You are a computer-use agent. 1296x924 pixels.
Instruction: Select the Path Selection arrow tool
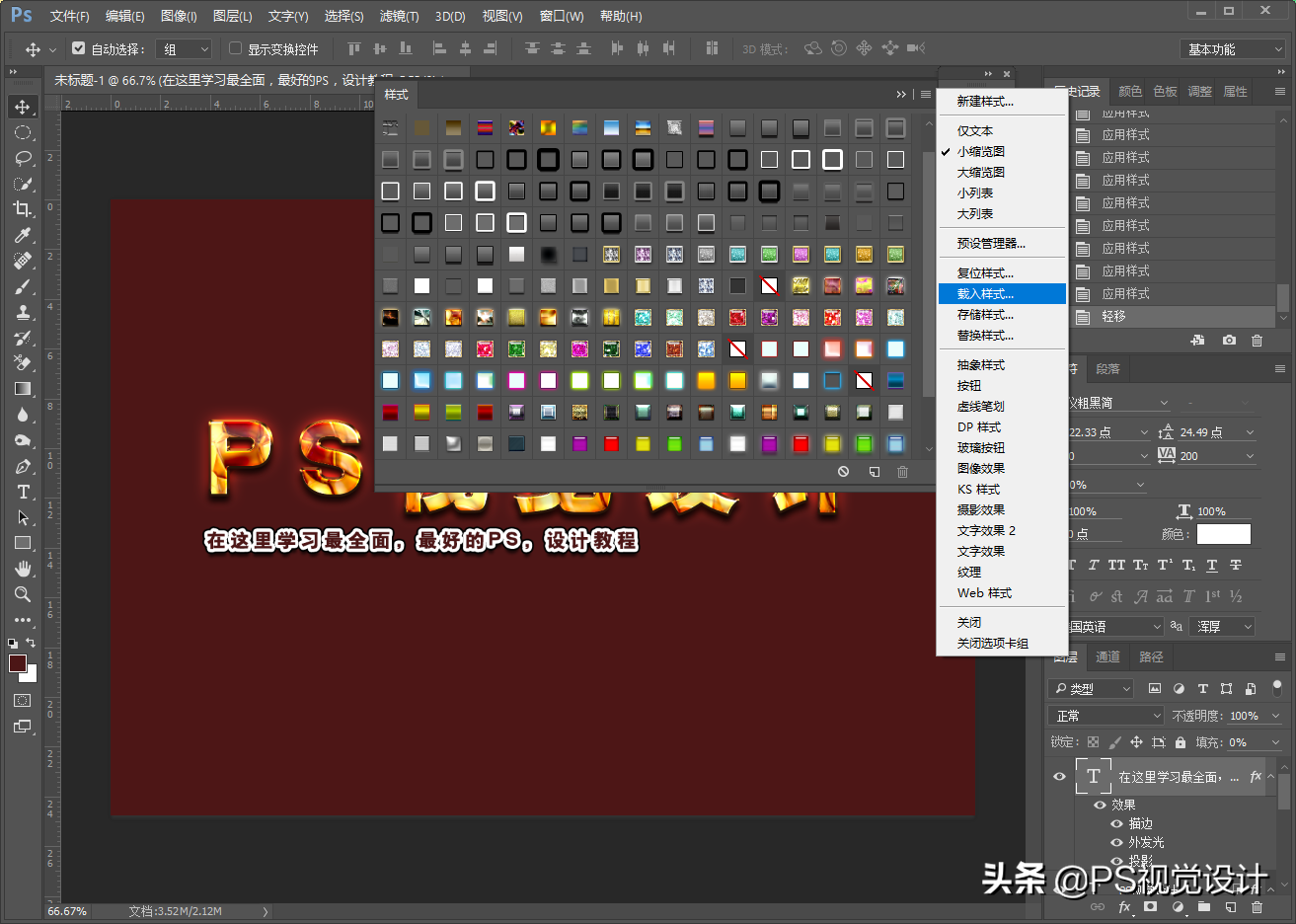[22, 517]
